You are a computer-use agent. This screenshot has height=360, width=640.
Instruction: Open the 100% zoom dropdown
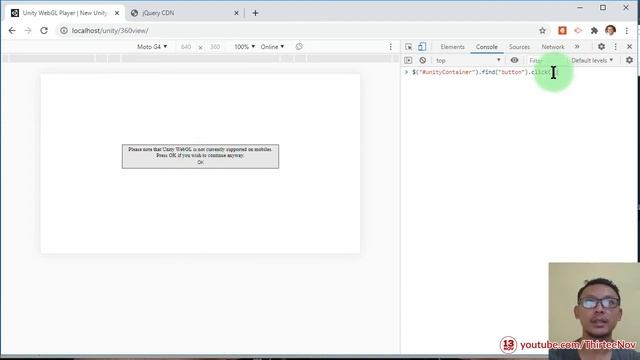[x=244, y=47]
